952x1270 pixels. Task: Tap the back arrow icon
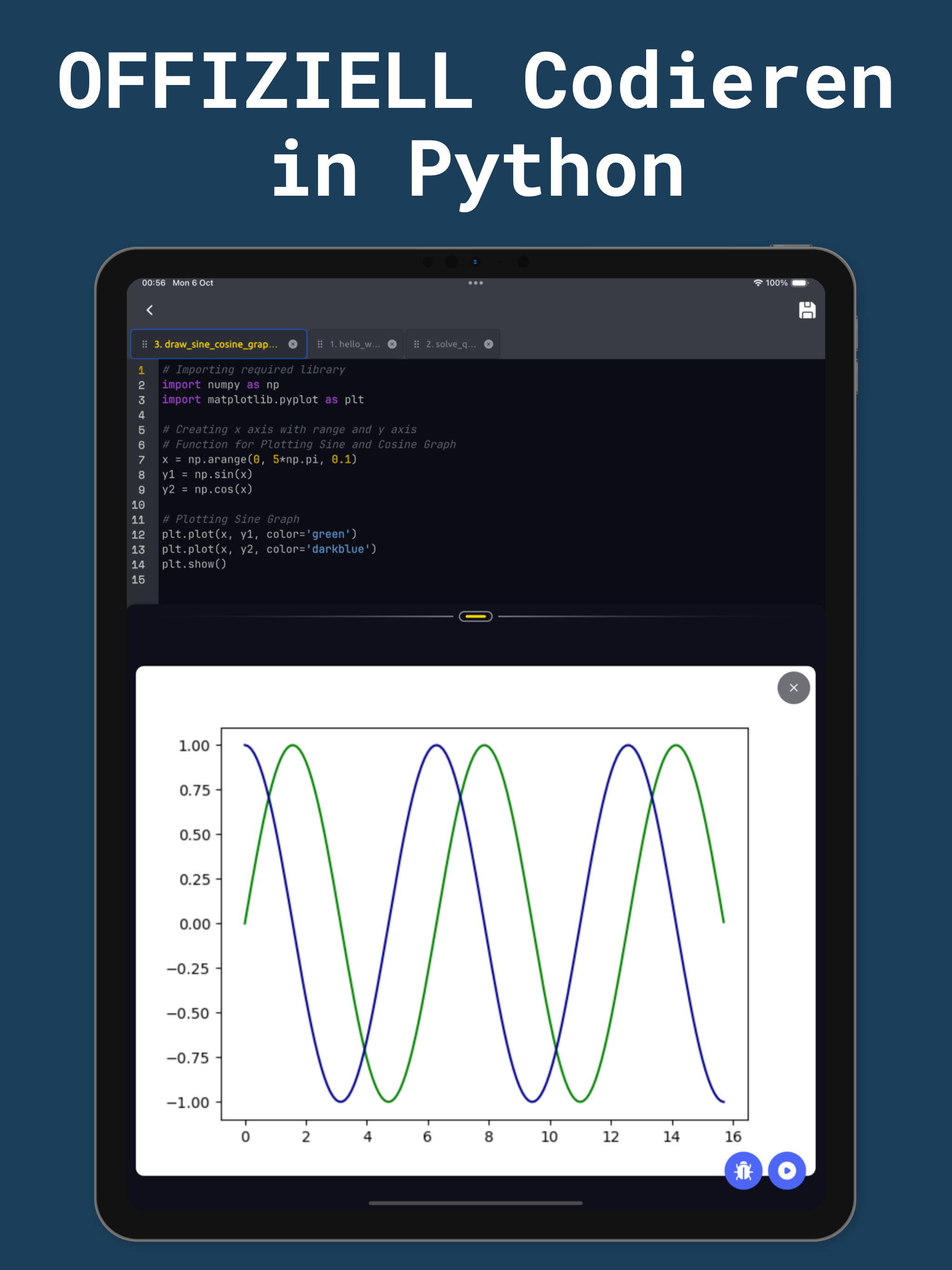[x=149, y=310]
